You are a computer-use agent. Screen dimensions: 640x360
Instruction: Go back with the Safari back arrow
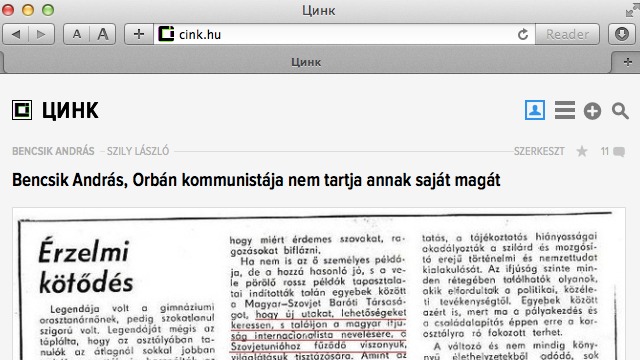16,34
